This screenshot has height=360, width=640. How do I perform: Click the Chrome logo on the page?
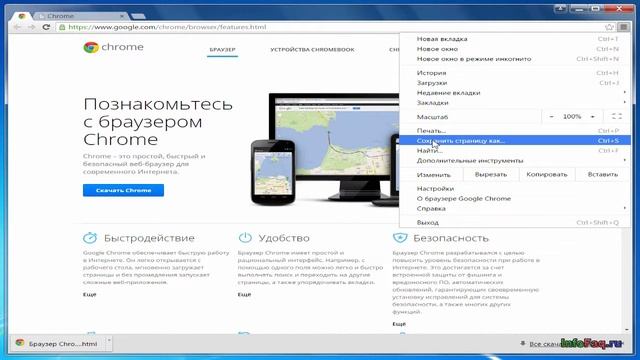(x=113, y=47)
